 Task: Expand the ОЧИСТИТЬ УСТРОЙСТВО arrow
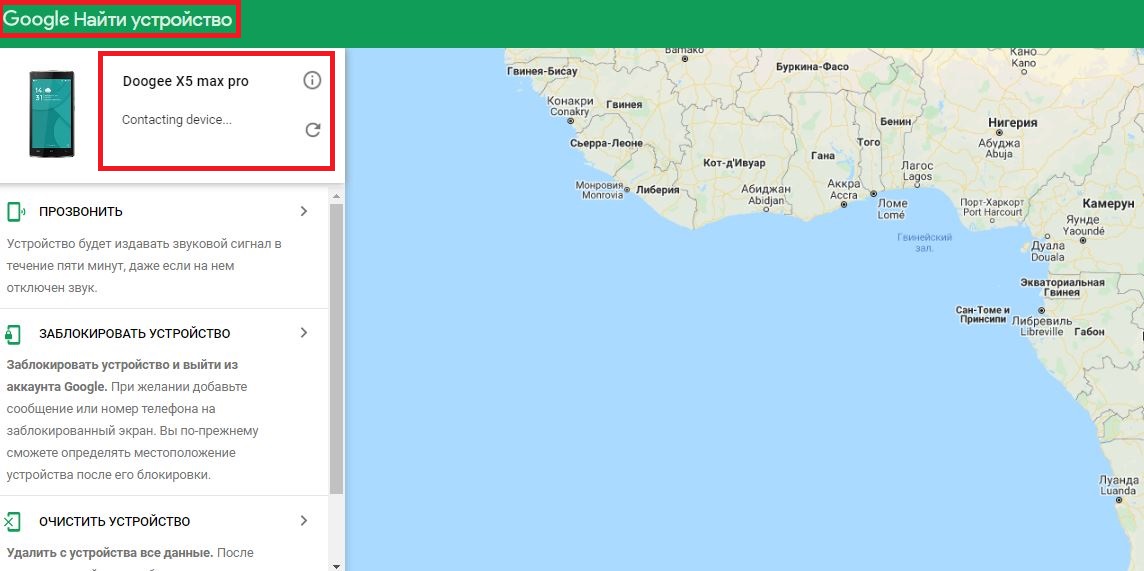coord(304,521)
